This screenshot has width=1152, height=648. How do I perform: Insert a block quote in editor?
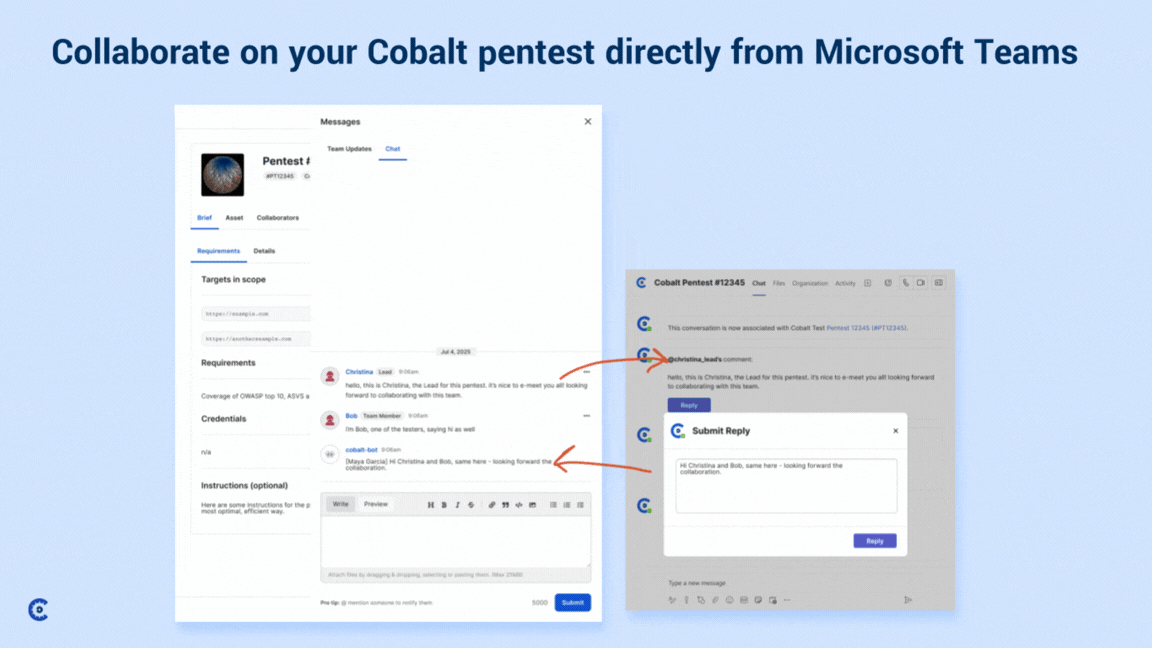coord(505,505)
